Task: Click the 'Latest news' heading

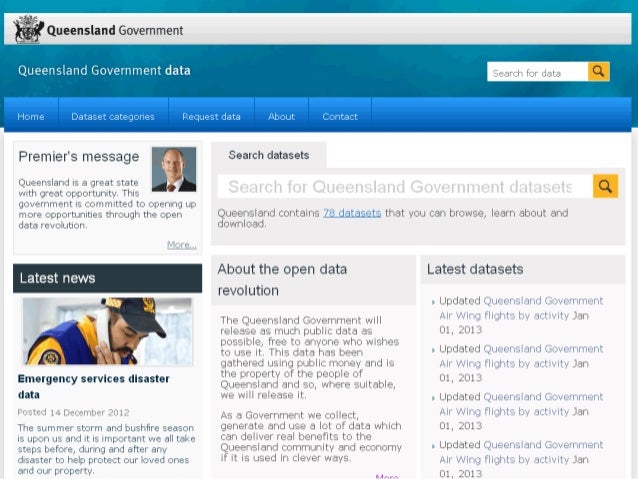Action: click(57, 278)
